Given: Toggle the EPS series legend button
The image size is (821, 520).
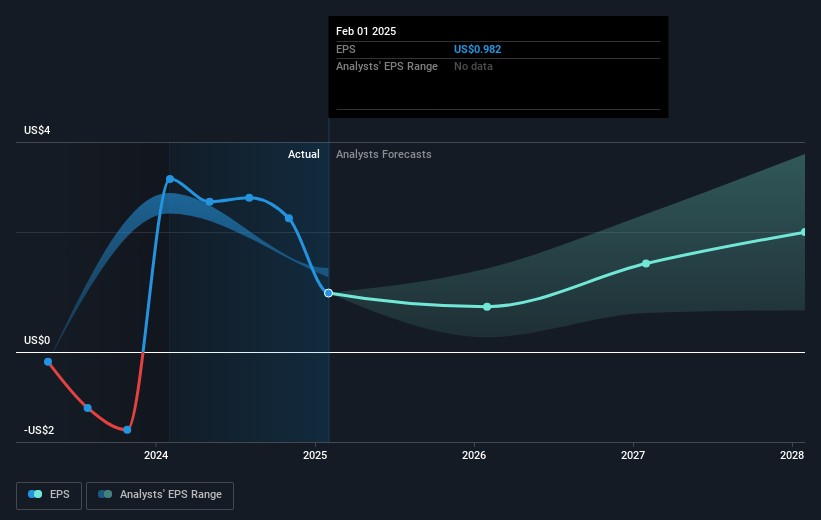Looking at the screenshot, I should tap(48, 495).
